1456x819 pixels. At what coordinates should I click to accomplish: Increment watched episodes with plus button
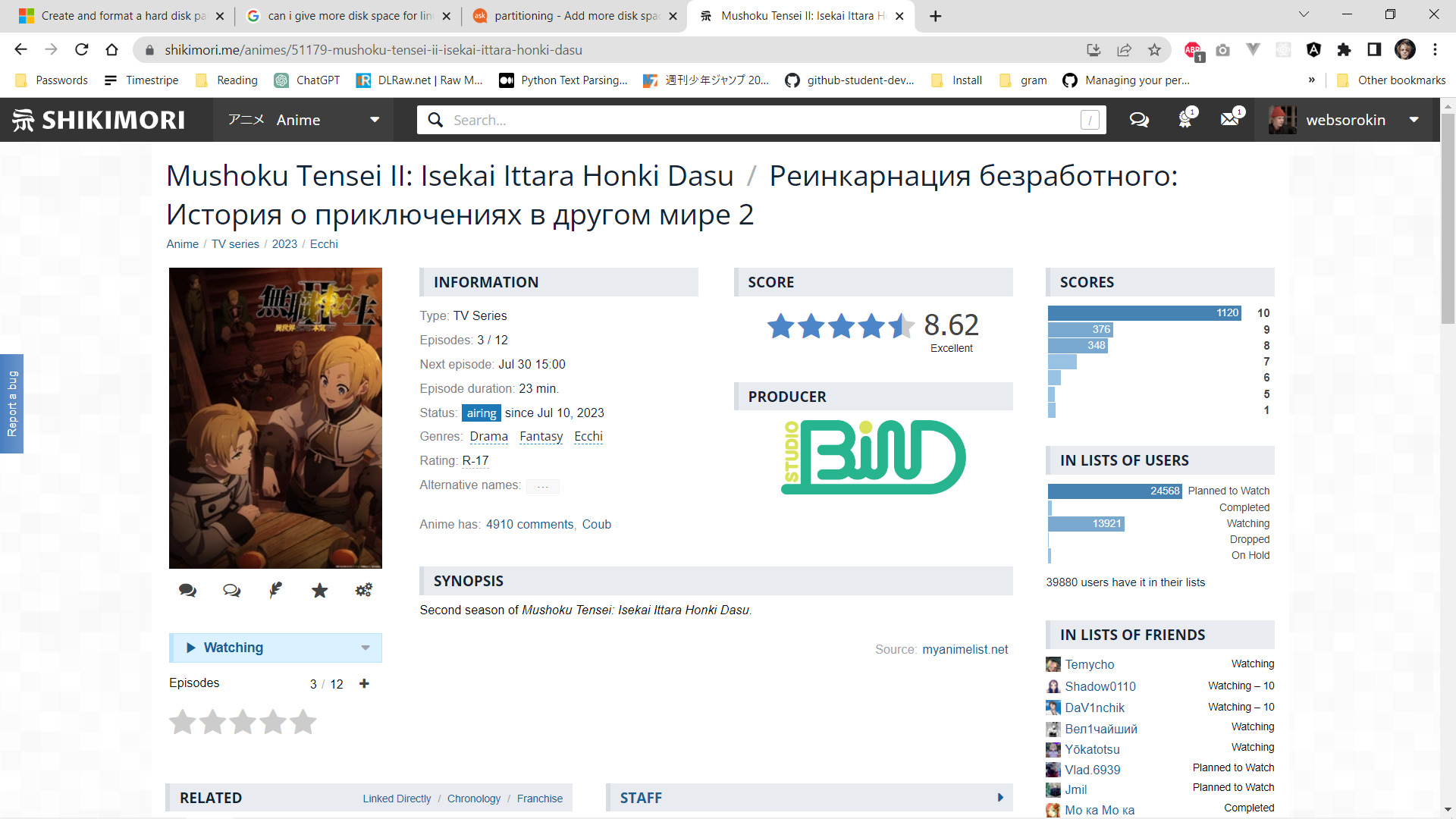point(364,684)
